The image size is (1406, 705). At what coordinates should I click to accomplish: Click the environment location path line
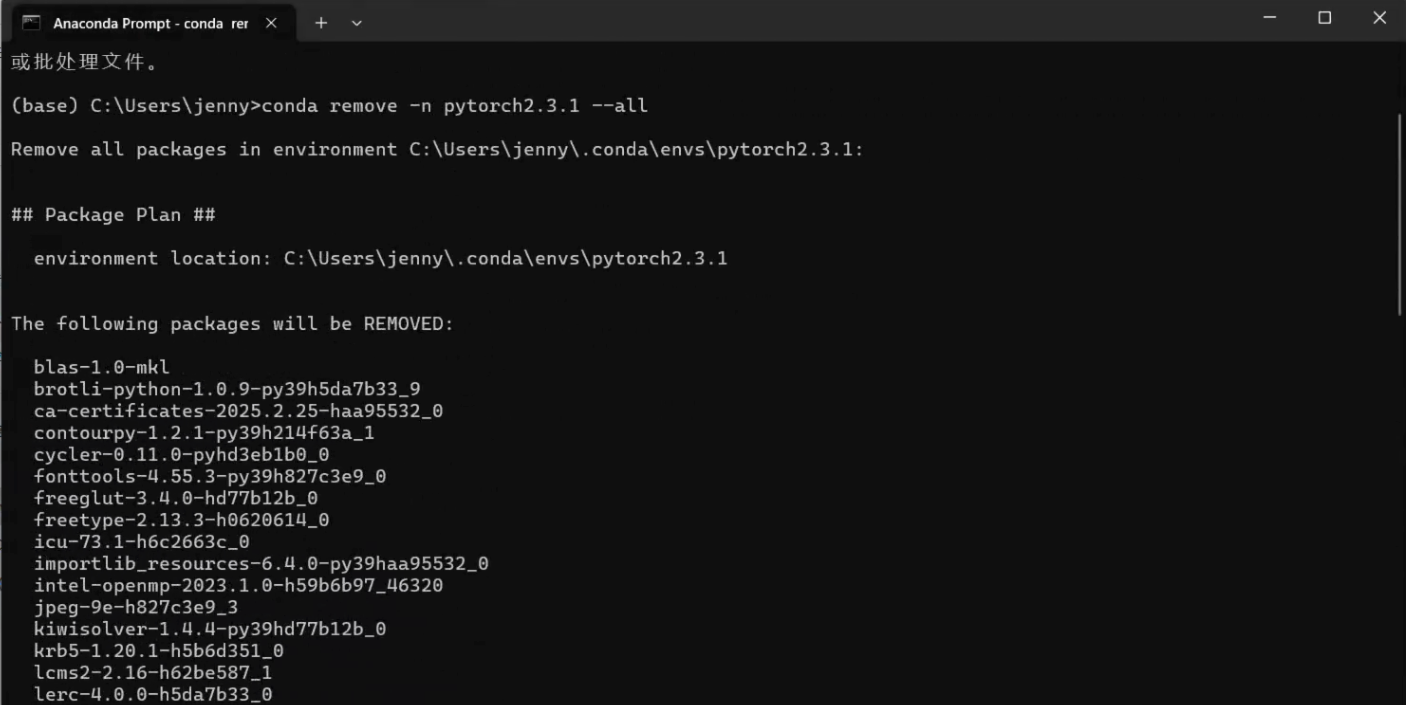[x=380, y=259]
